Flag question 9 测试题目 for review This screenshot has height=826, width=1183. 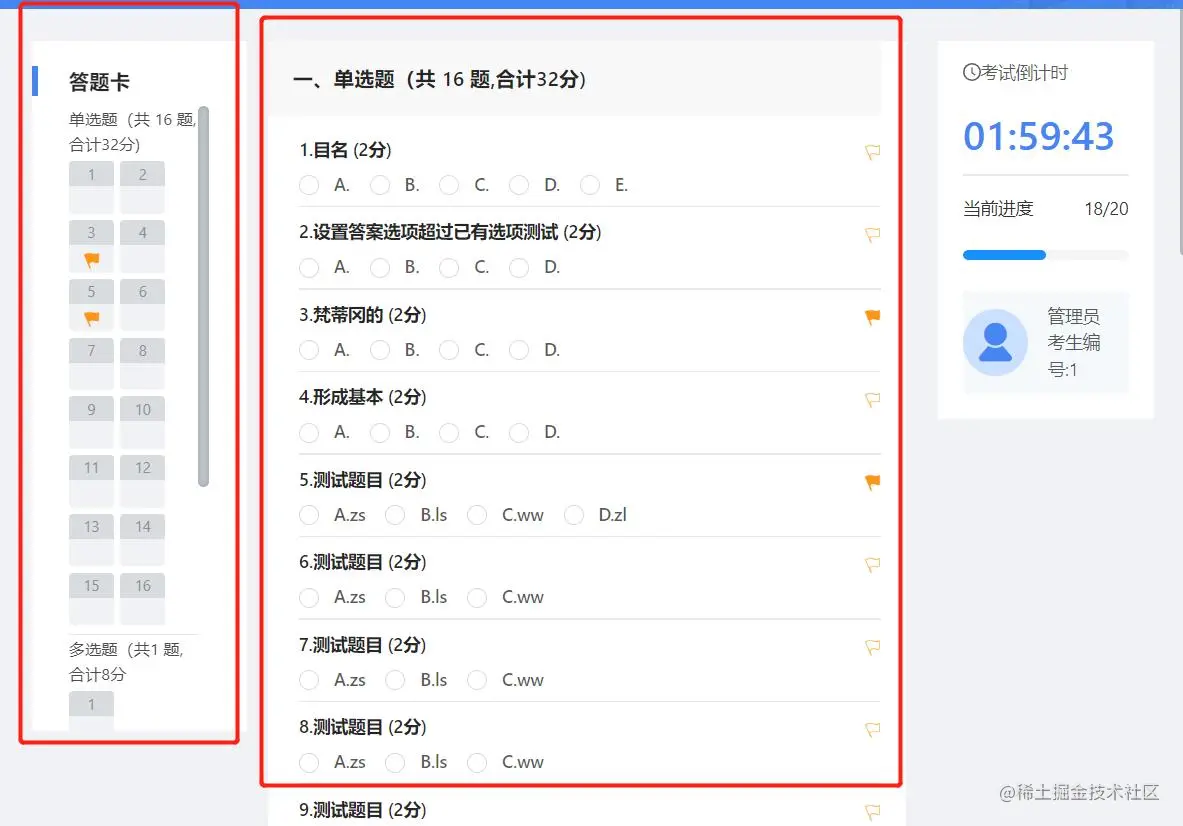[872, 812]
